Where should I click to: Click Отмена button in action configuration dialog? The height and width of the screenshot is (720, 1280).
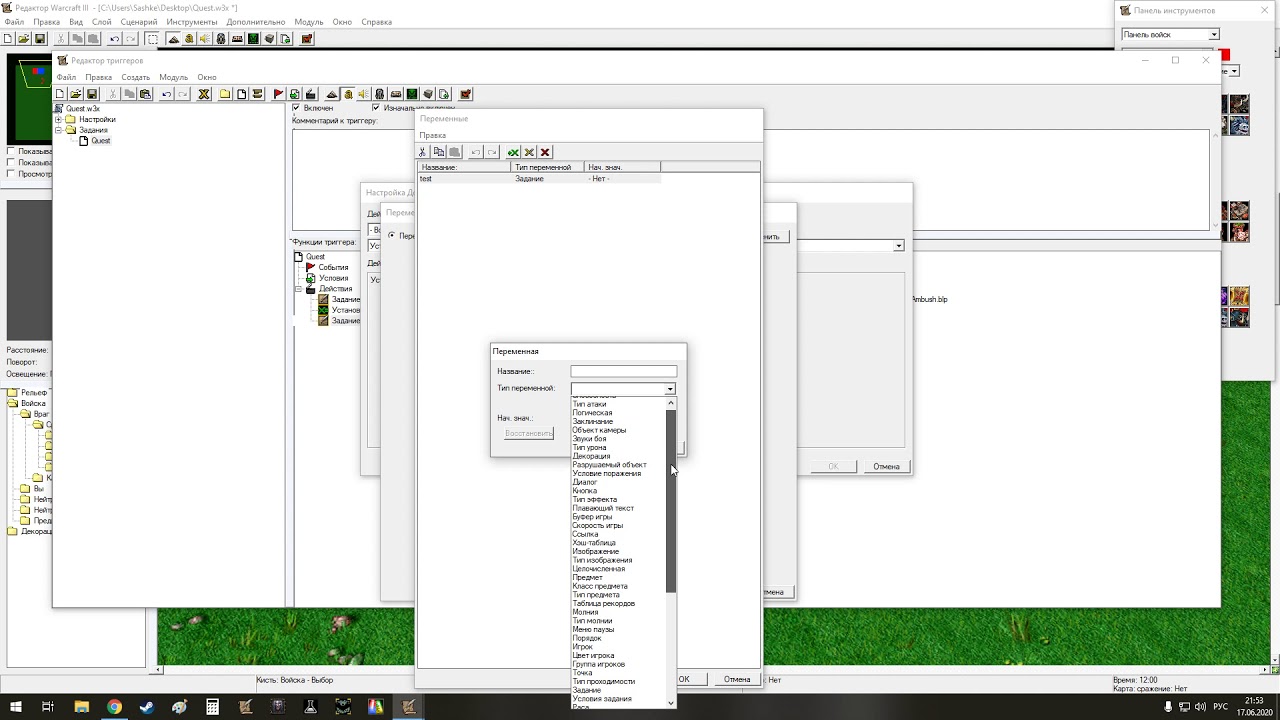[x=886, y=466]
